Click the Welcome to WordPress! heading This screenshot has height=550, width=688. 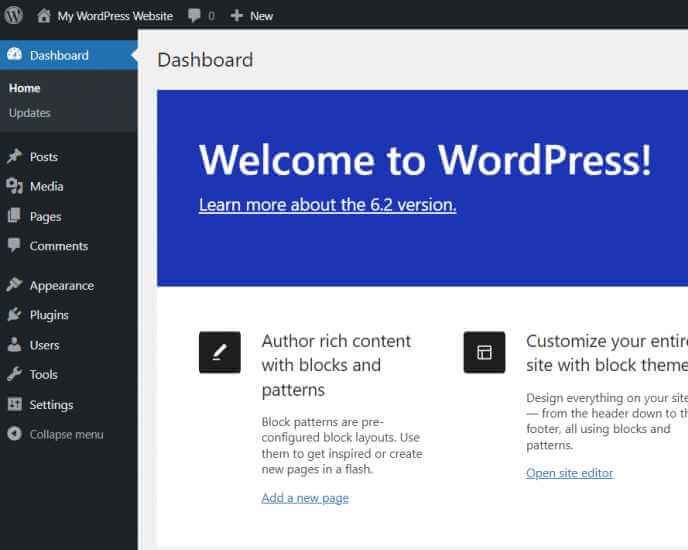pyautogui.click(x=425, y=160)
